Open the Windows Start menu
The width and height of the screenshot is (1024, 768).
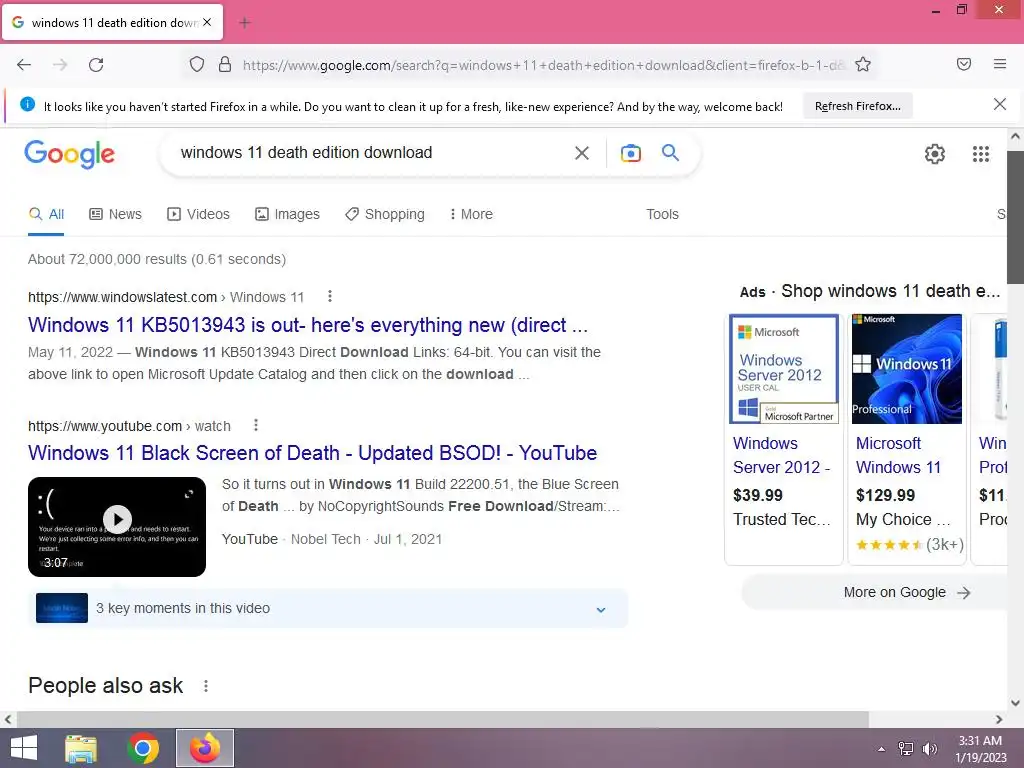[24, 748]
